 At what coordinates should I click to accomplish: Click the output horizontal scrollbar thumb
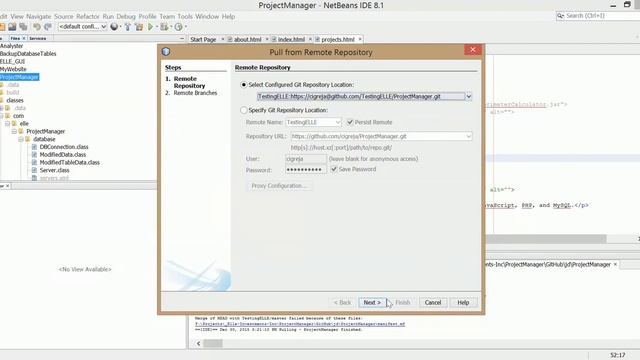pos(213,344)
